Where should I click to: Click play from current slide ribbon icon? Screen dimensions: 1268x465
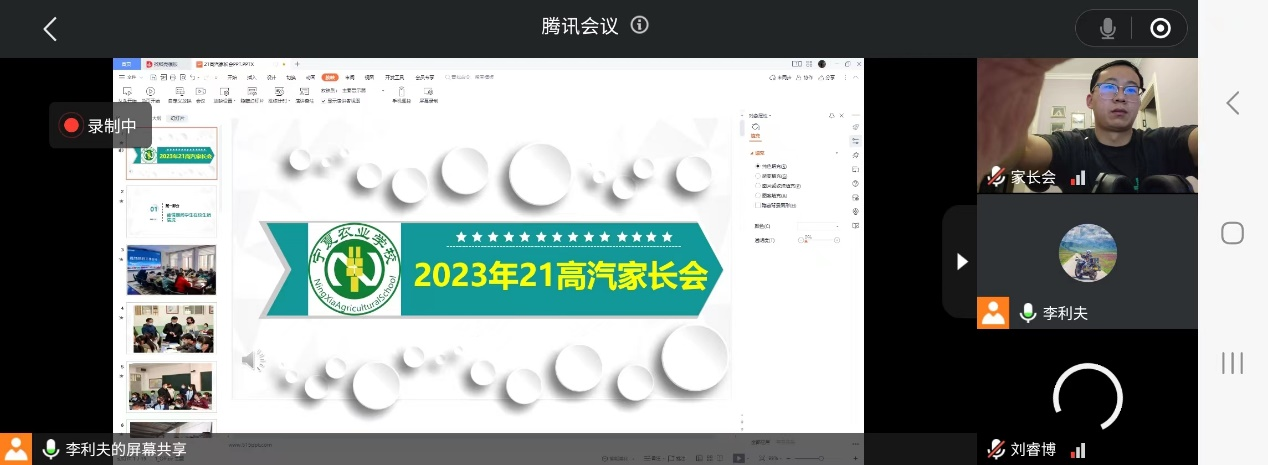pyautogui.click(x=150, y=95)
